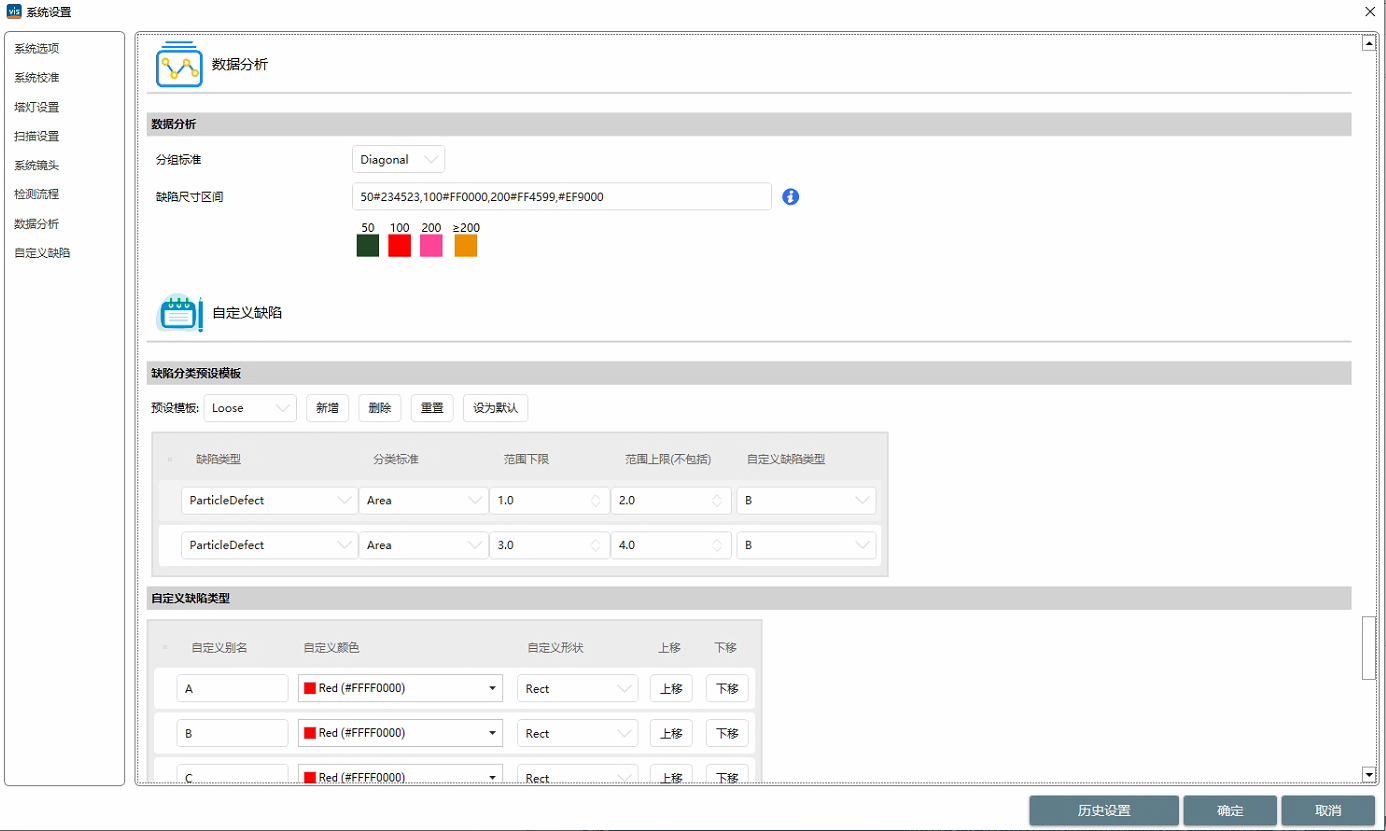1386x831 pixels.
Task: Click the 下移 button for alias B row
Action: (x=726, y=733)
